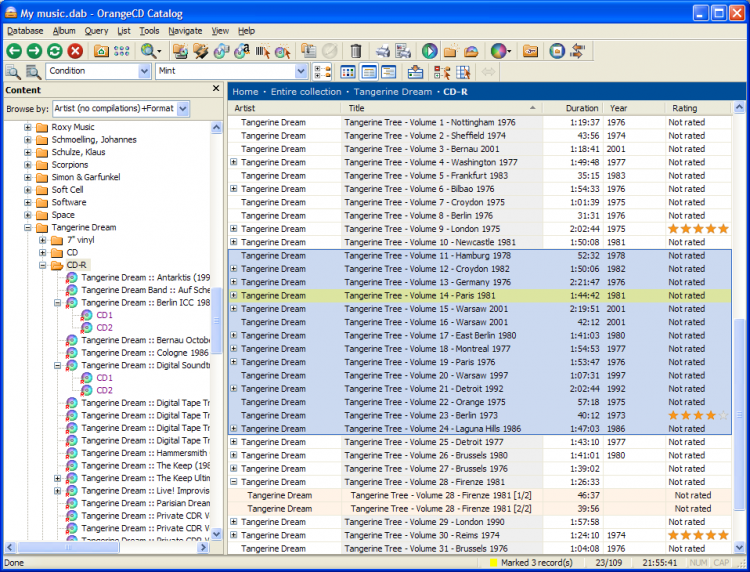Viewport: 750px width, 572px height.
Task: Expand The Keep Ultin tree node
Action: [x=57, y=478]
